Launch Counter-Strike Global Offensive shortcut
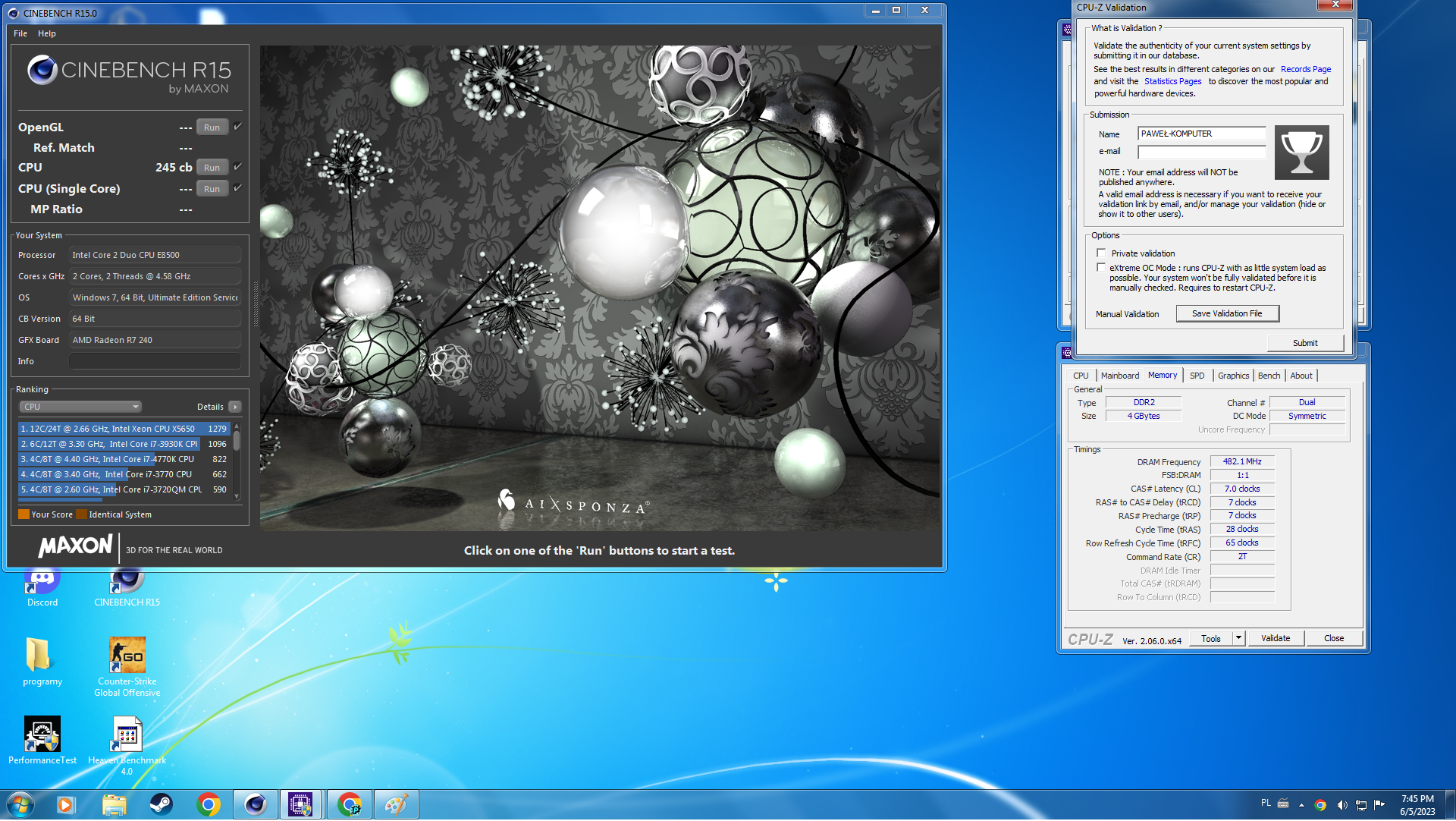This screenshot has height=821, width=1456. pos(127,666)
